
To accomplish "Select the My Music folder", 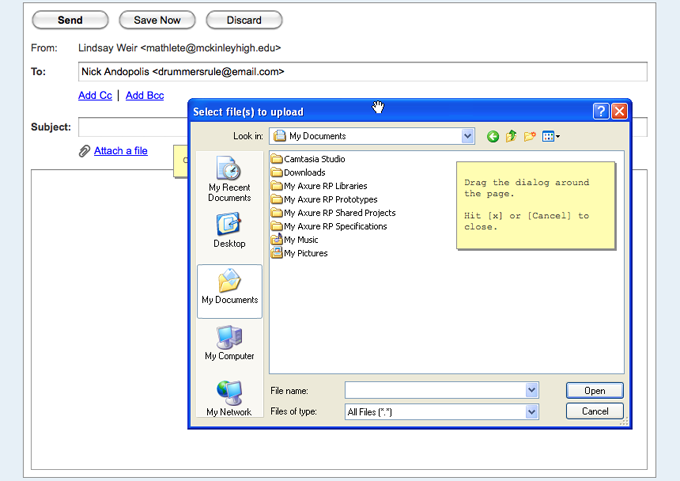I will (294, 240).
